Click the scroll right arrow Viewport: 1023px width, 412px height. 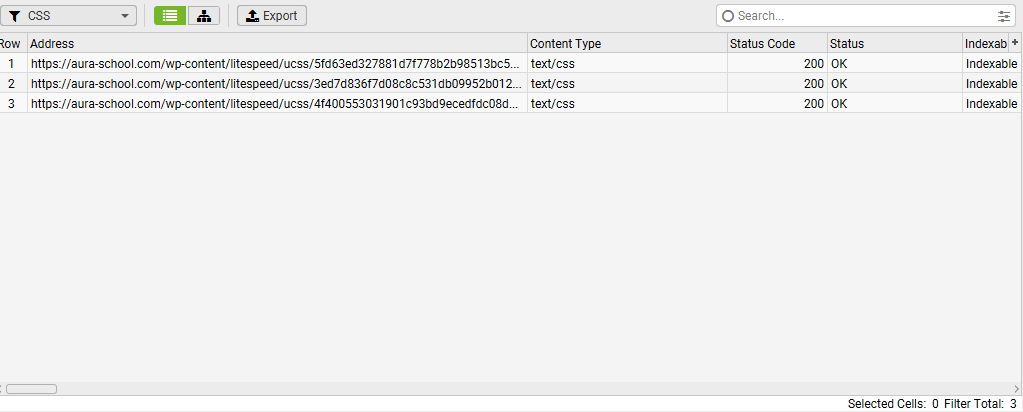(x=1016, y=389)
